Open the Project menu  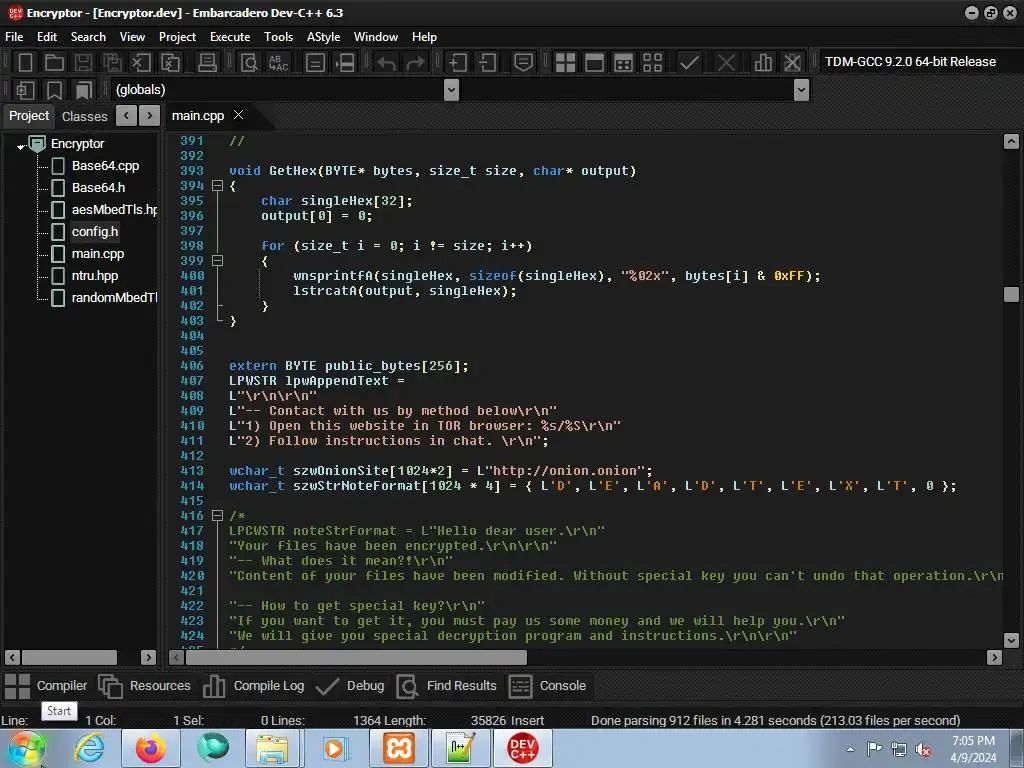point(177,37)
